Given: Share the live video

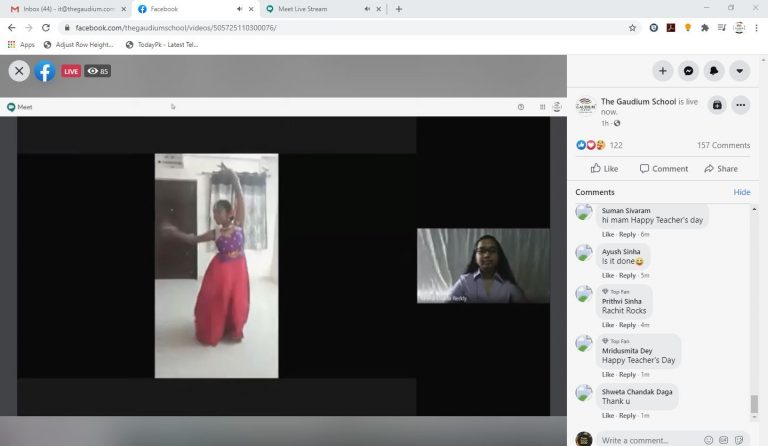Looking at the screenshot, I should pyautogui.click(x=721, y=169).
